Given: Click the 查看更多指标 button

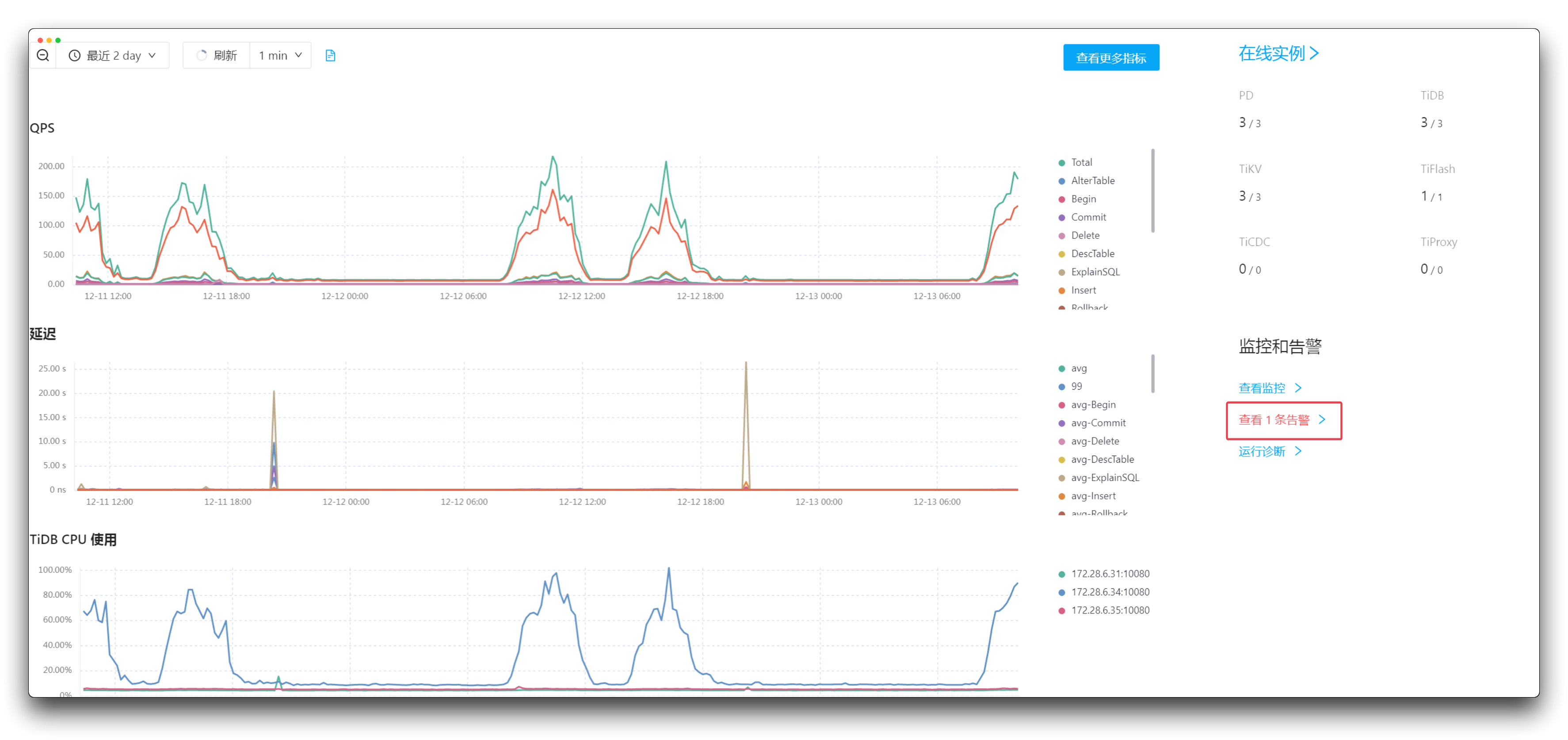Looking at the screenshot, I should (1111, 58).
